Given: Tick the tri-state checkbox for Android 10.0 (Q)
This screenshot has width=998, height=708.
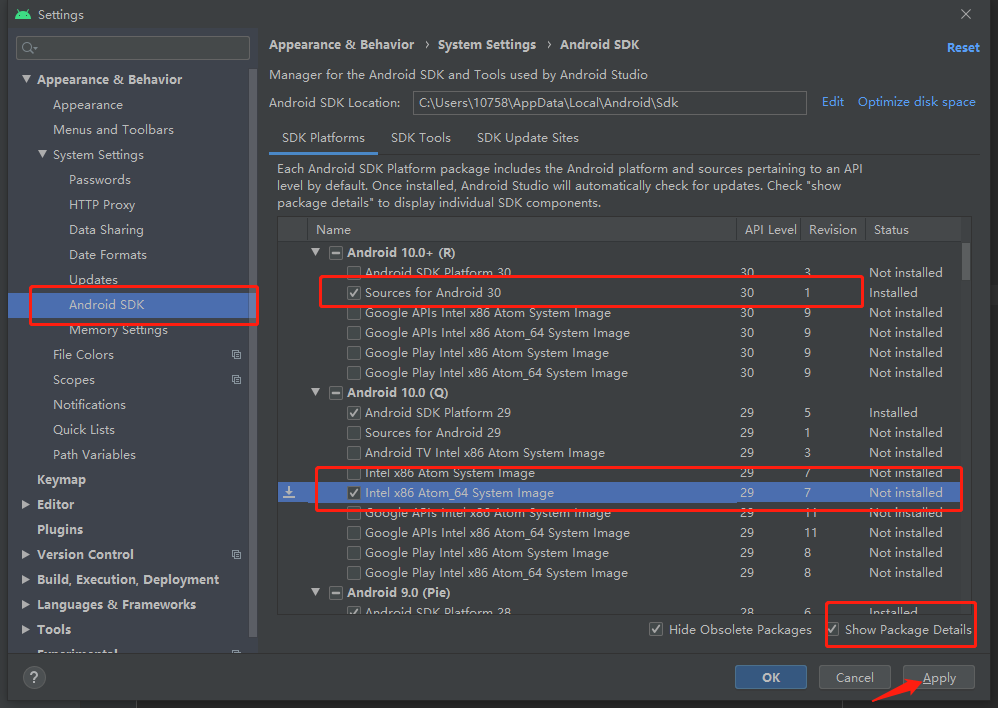Looking at the screenshot, I should point(335,393).
